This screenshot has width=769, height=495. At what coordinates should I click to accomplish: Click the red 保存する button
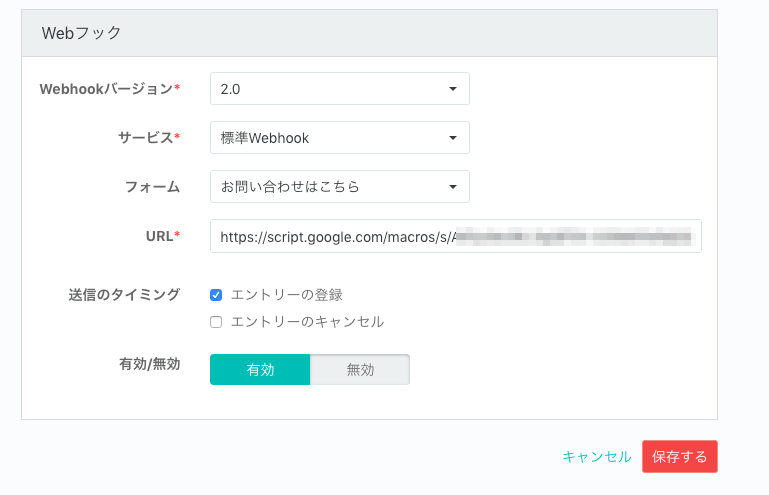(680, 457)
